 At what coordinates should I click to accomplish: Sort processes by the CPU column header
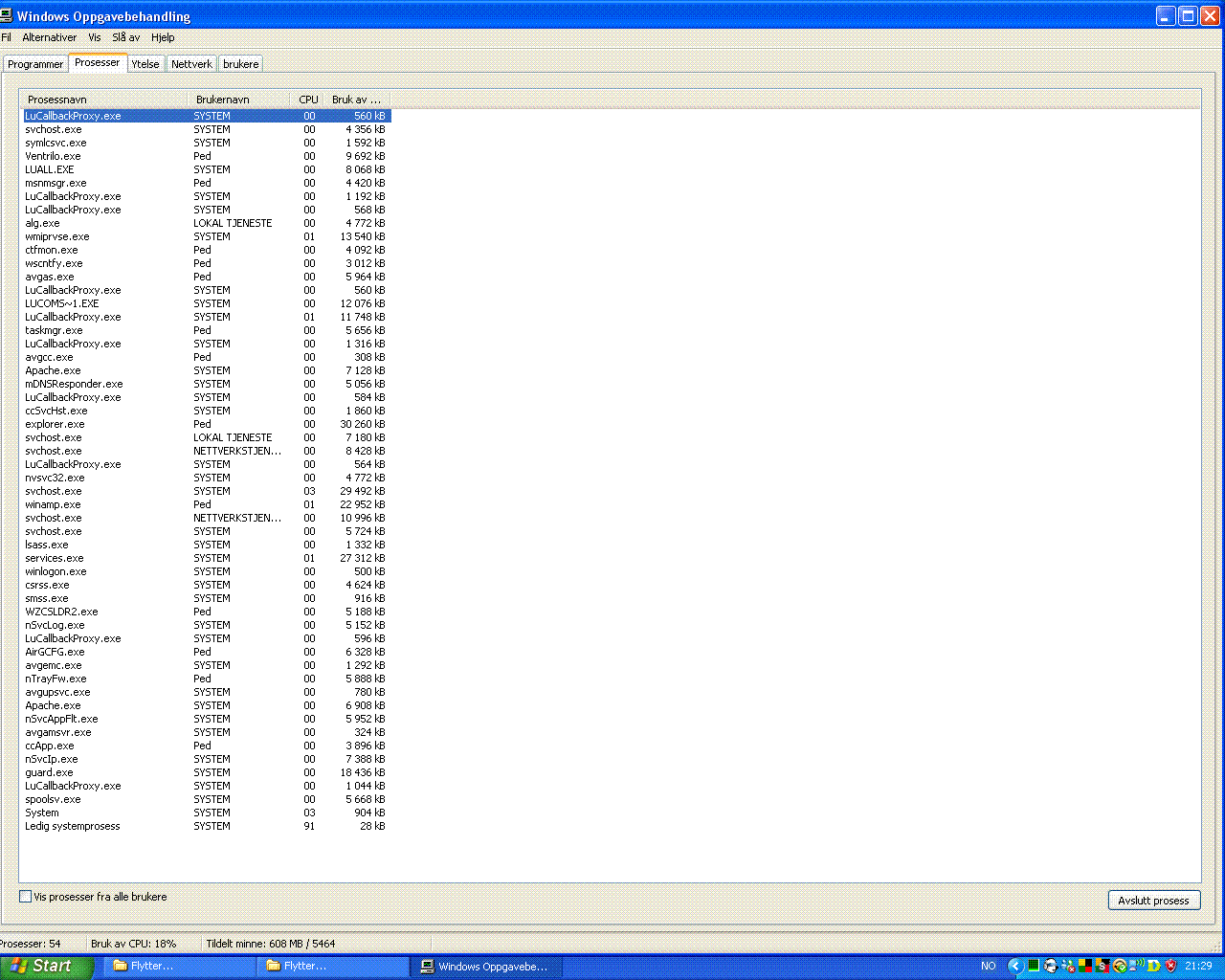coord(307,100)
